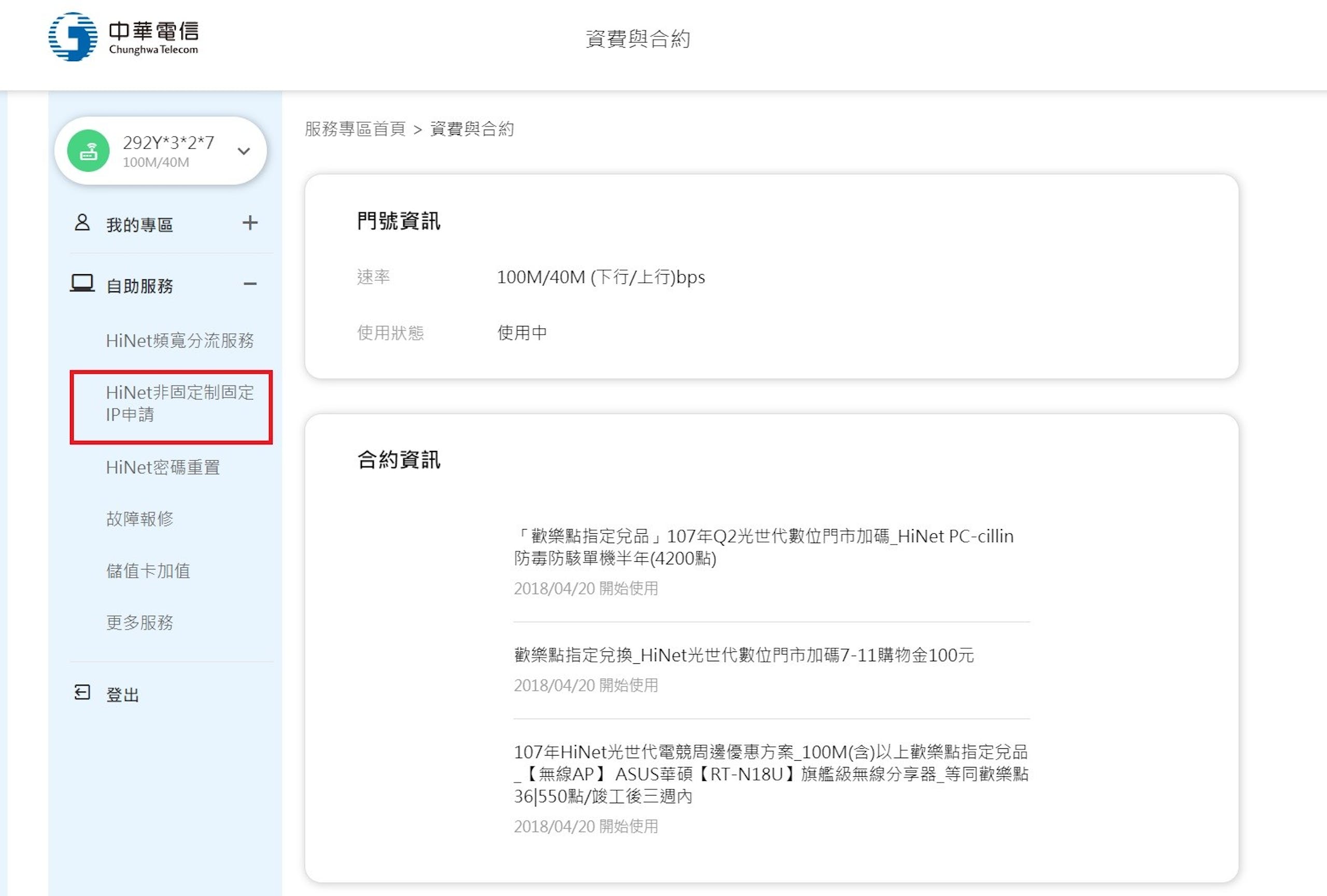Select the ASUS RT-N18U contract entry
The height and width of the screenshot is (896, 1327).
coord(771,773)
